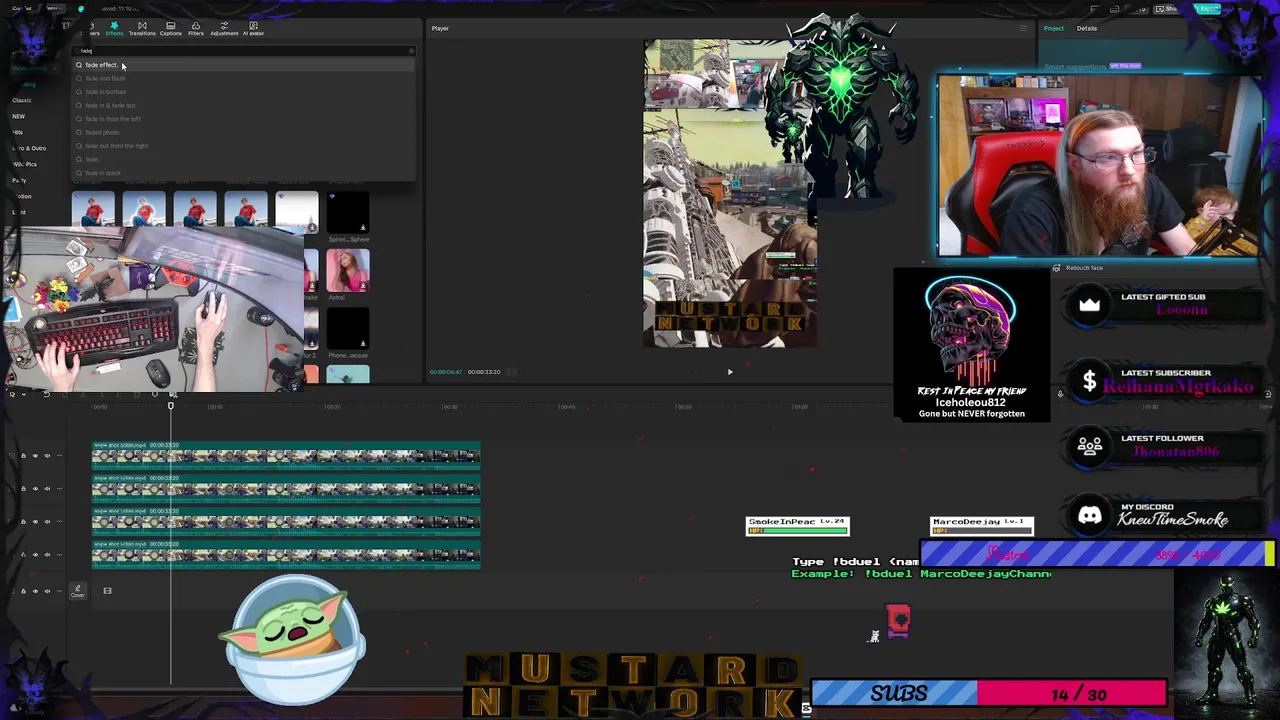Mute the third video track

click(46, 522)
